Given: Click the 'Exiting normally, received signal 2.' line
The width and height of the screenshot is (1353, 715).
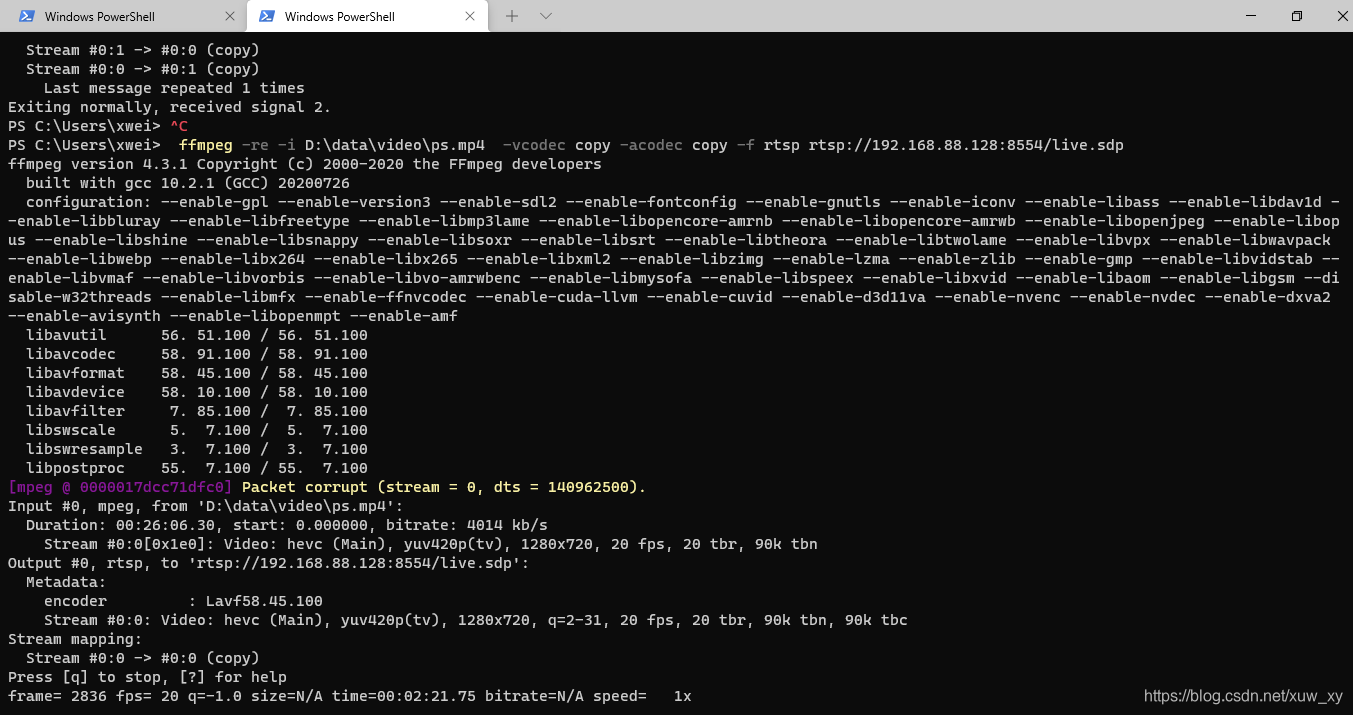Looking at the screenshot, I should (x=169, y=107).
